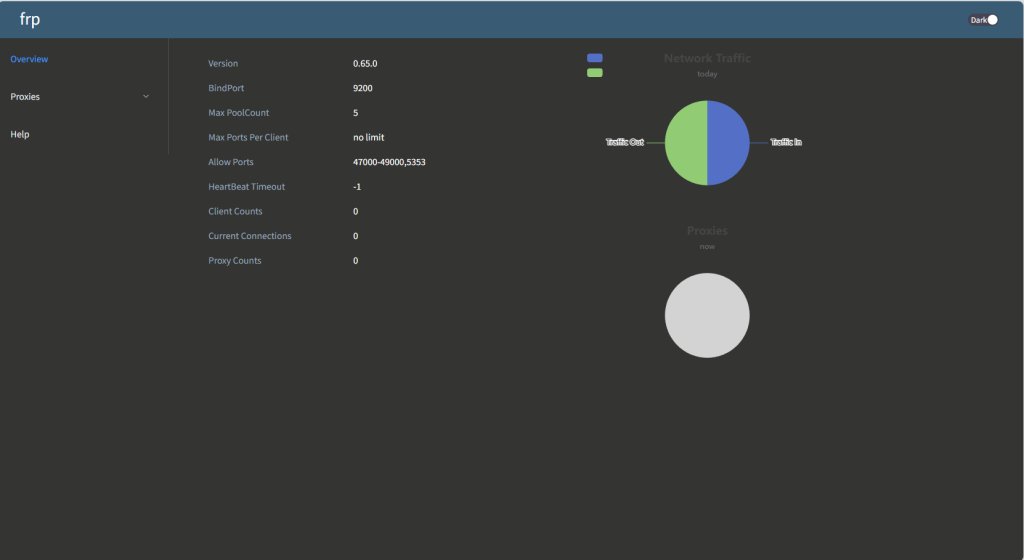1024x560 pixels.
Task: Click the Version value 0.65.0
Action: 365,64
